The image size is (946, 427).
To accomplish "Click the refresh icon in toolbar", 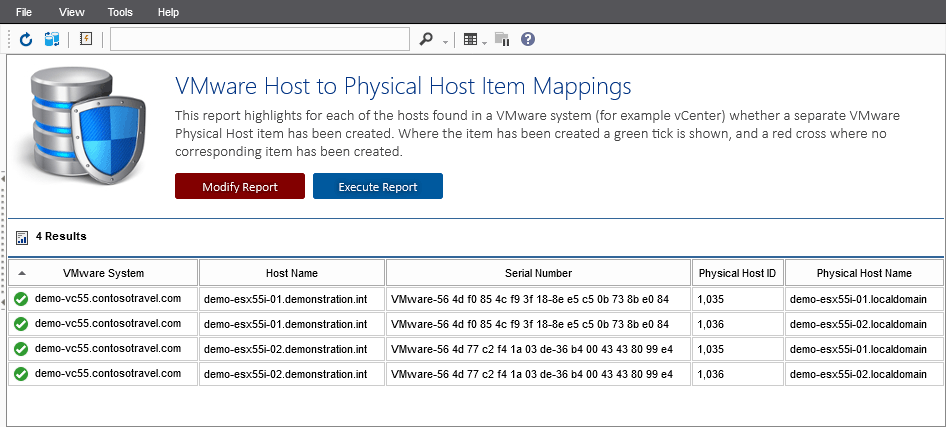I will click(x=26, y=40).
